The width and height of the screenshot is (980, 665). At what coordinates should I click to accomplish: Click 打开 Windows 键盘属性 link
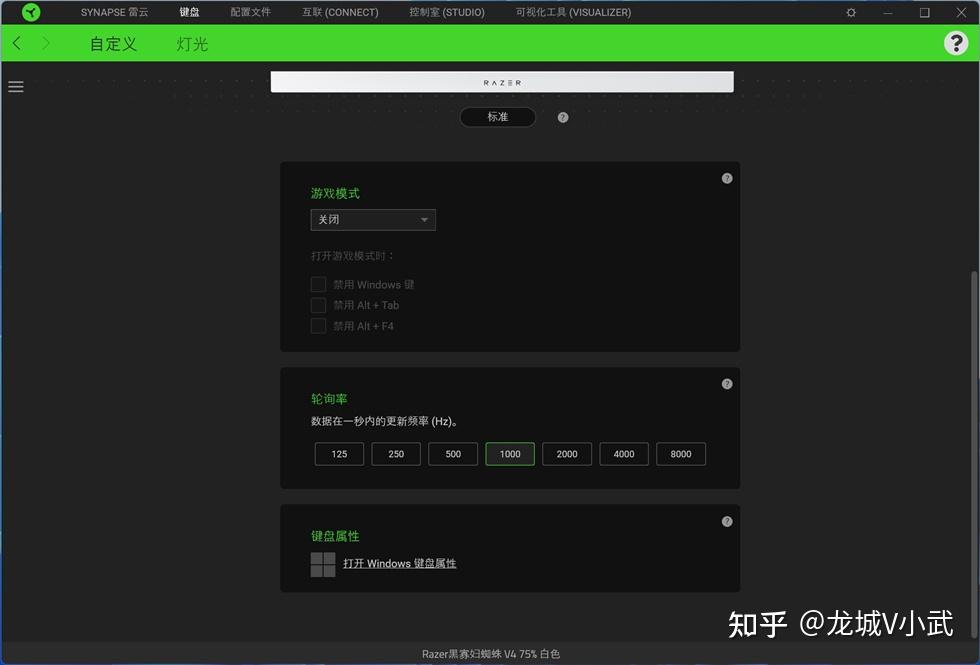coord(399,564)
